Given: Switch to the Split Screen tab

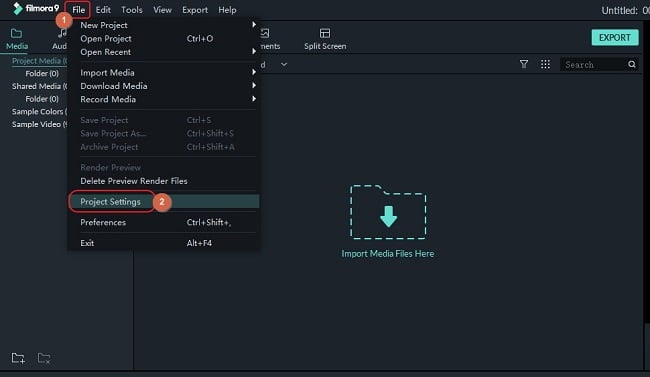Looking at the screenshot, I should tap(325, 39).
